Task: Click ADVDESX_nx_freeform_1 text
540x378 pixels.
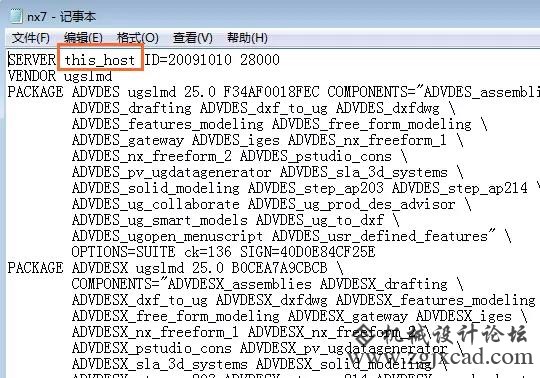Action: point(155,333)
